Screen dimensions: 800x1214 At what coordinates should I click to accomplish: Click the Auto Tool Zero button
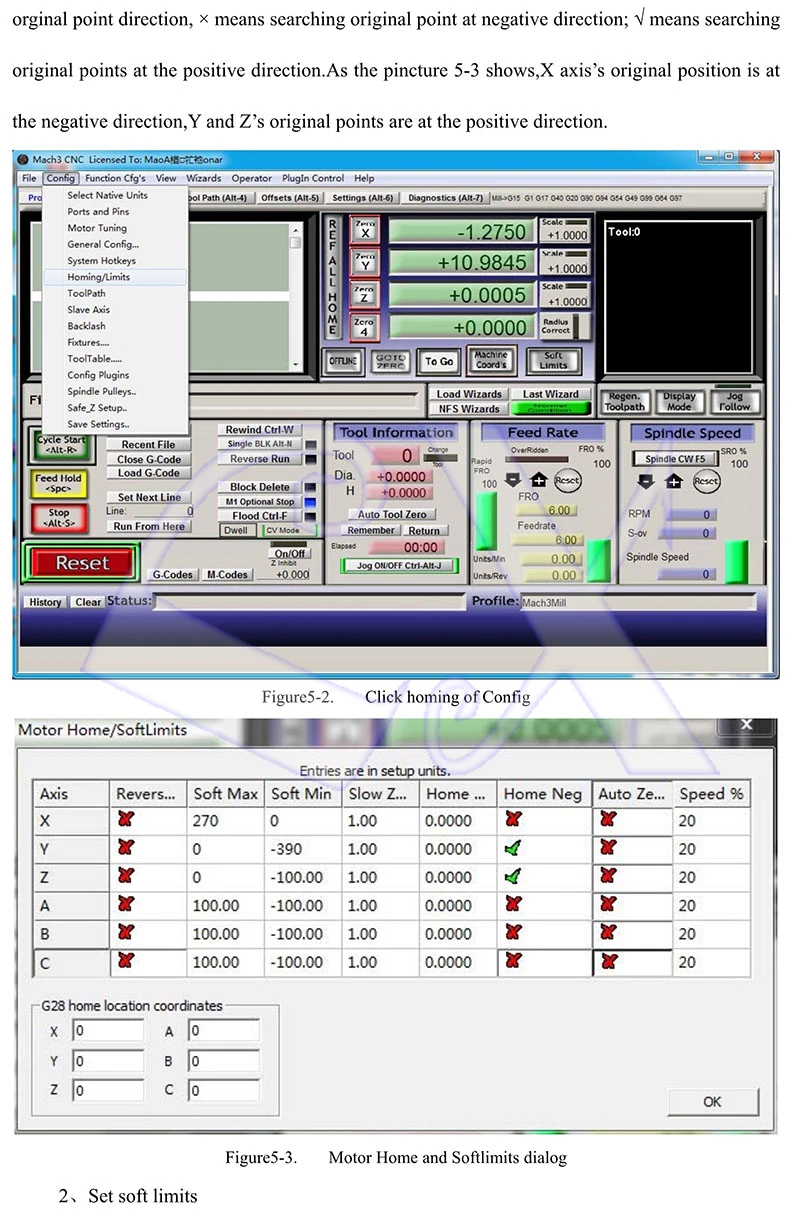[x=392, y=514]
